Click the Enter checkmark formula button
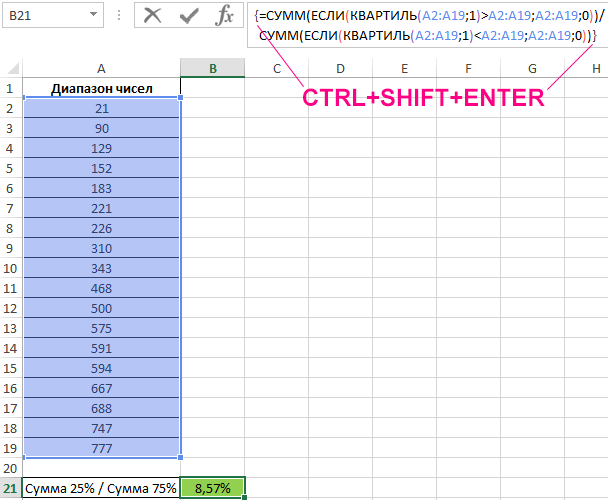608x500 pixels. (188, 16)
